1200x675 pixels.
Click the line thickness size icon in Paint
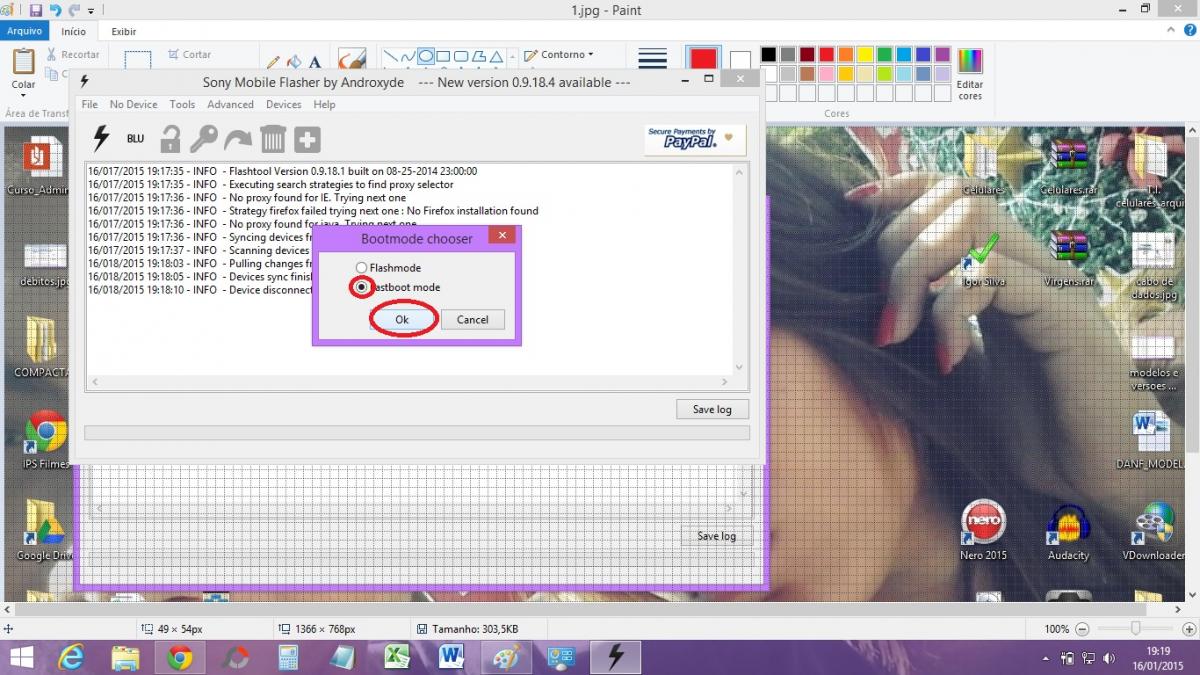tap(652, 58)
